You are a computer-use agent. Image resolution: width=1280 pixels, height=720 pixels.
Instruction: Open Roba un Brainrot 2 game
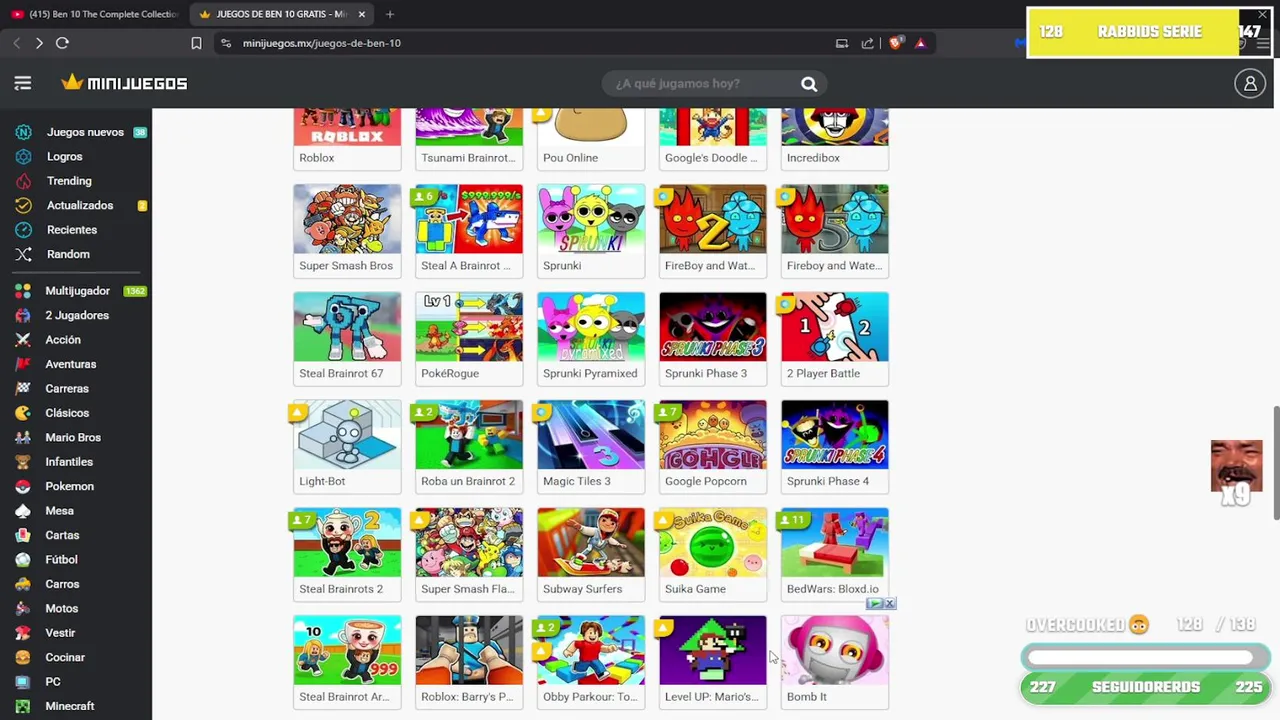469,446
